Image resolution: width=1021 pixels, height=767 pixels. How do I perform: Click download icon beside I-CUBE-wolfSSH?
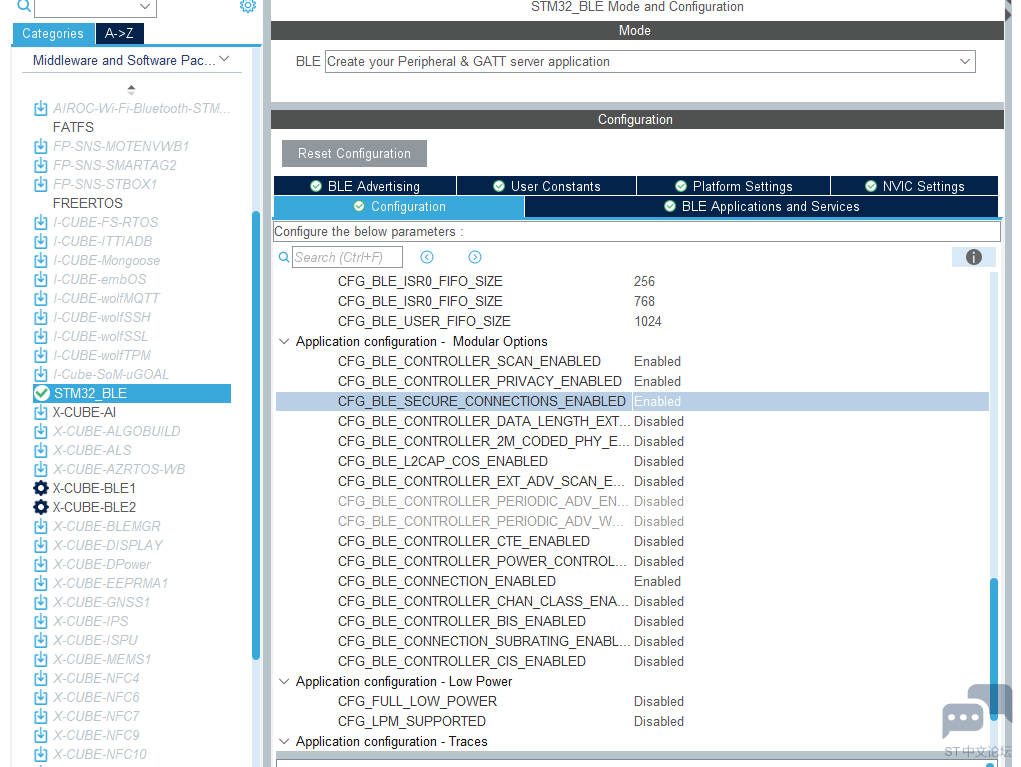click(40, 317)
